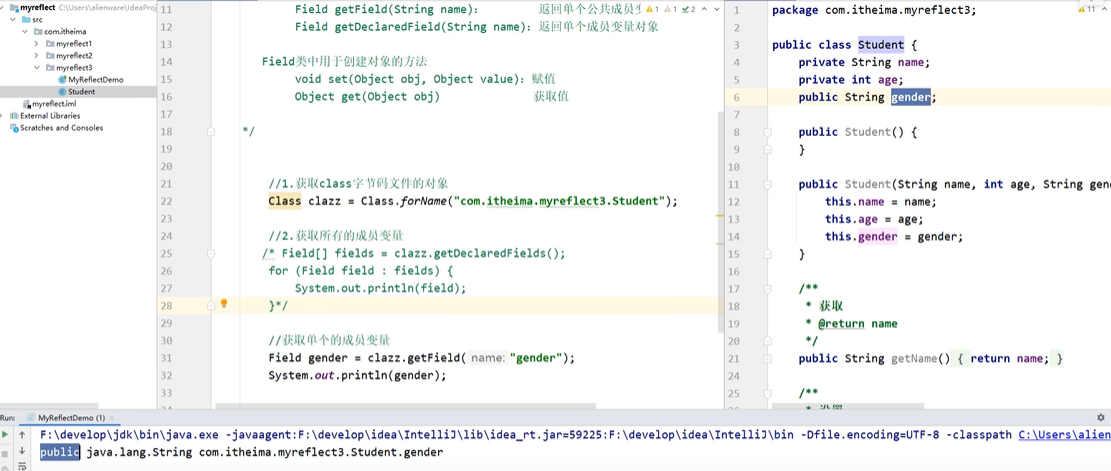Click the Student editor horizontal scrollbar
Viewport: 1111px width, 471px height.
pyautogui.click(x=848, y=407)
